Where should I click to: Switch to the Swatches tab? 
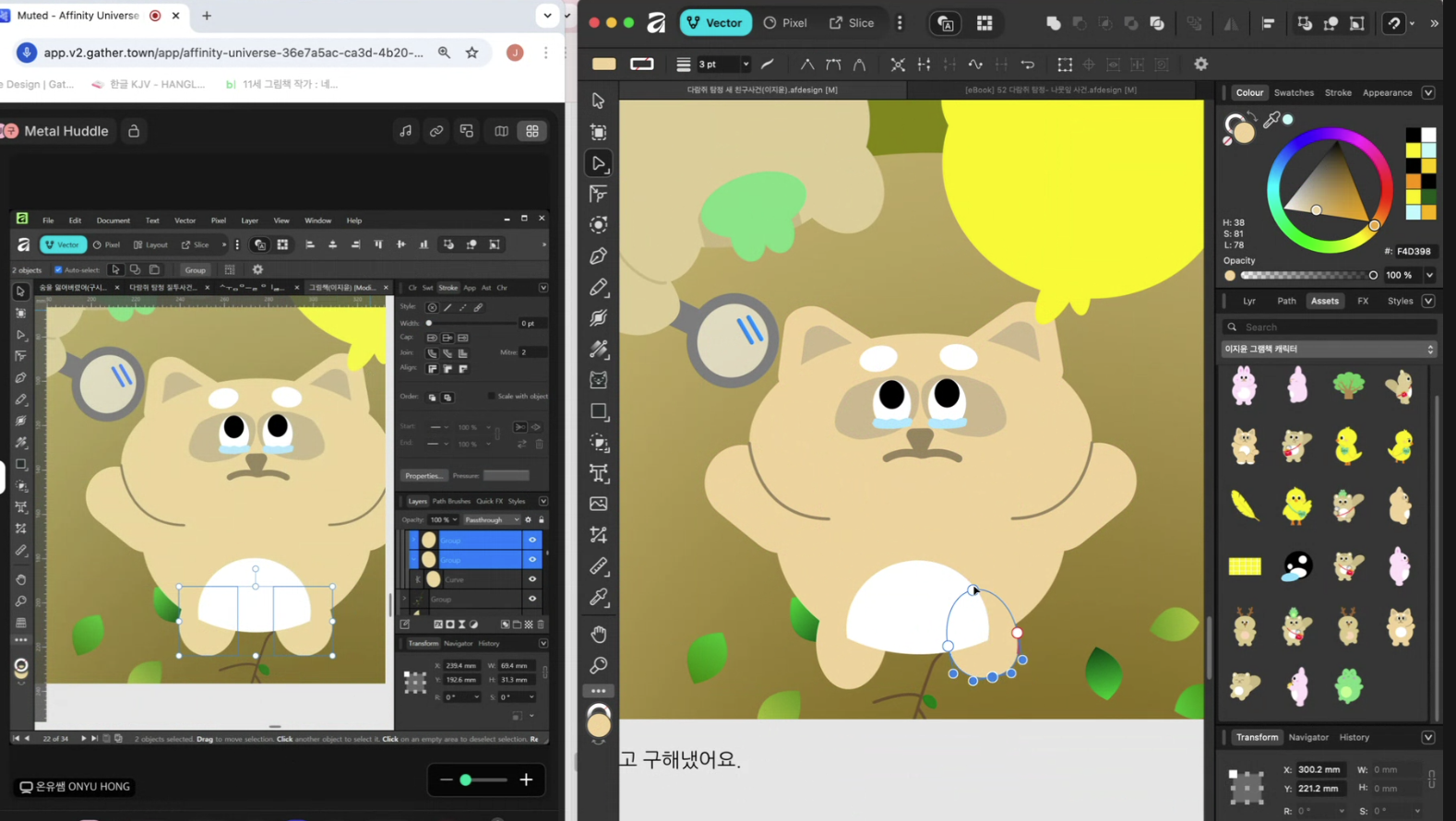[x=1293, y=92]
